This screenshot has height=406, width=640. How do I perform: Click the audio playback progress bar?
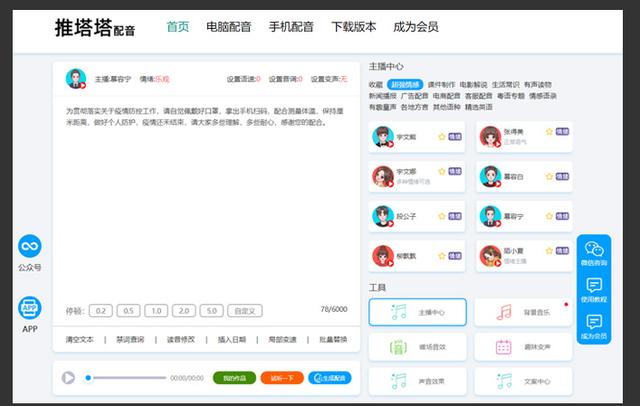click(x=130, y=378)
